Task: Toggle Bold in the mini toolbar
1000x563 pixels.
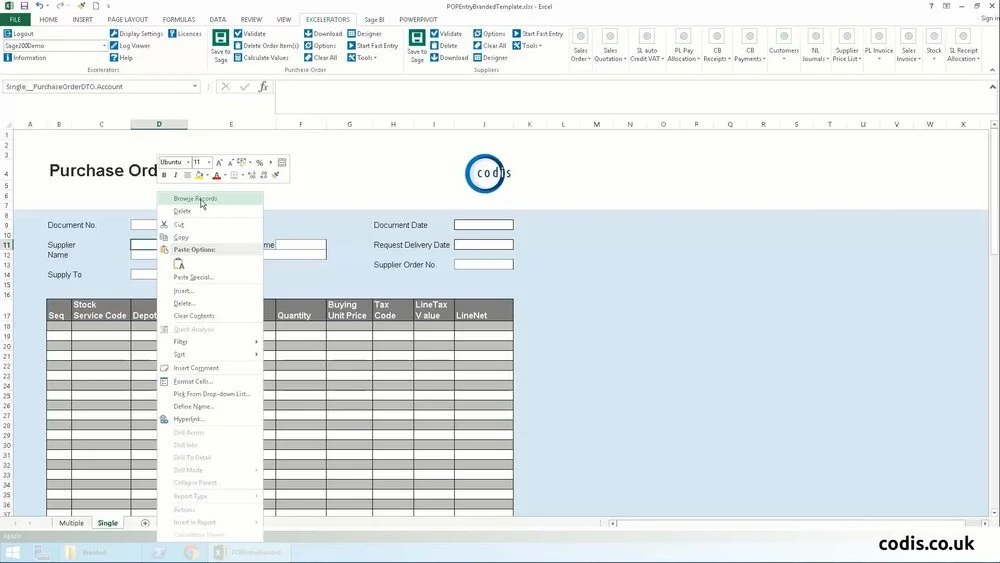Action: click(164, 175)
